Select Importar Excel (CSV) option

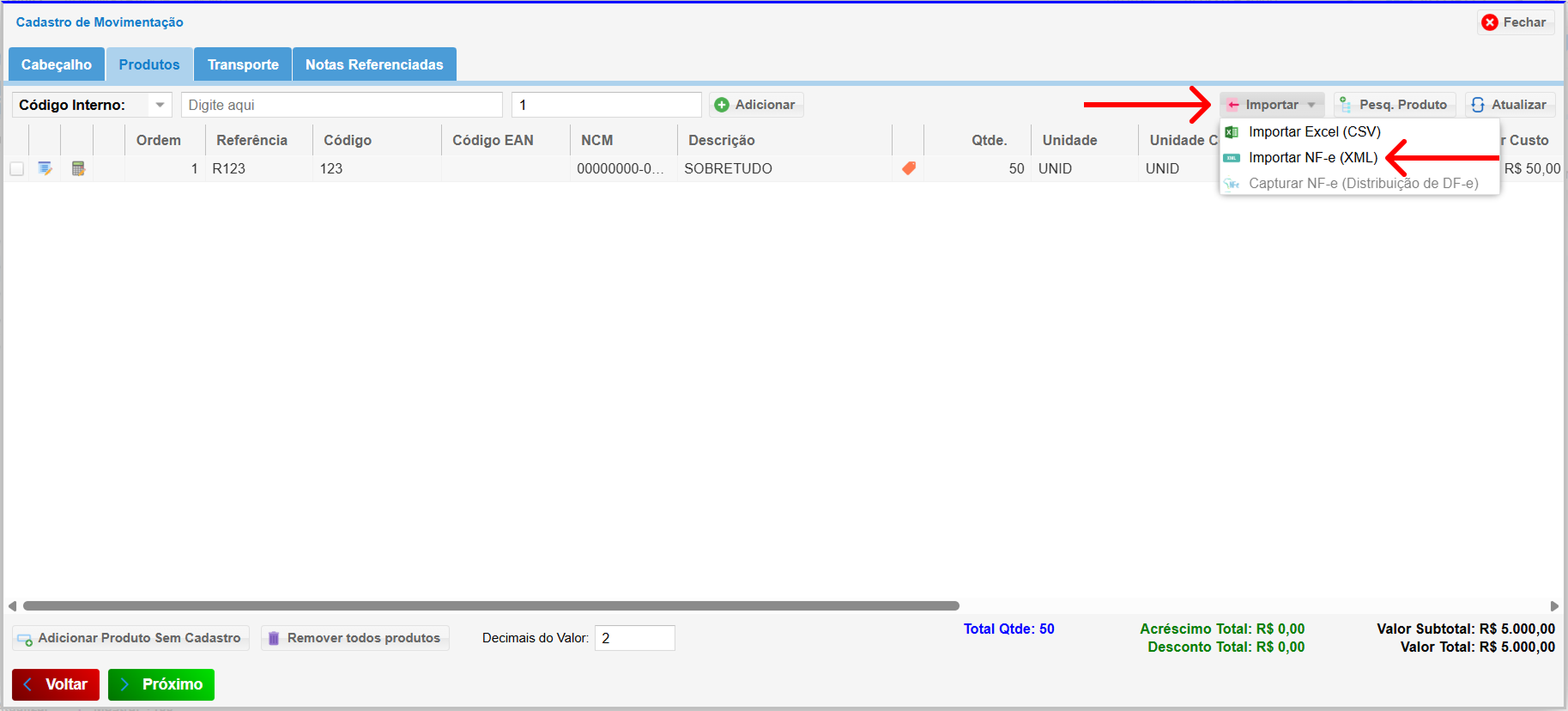point(1314,131)
